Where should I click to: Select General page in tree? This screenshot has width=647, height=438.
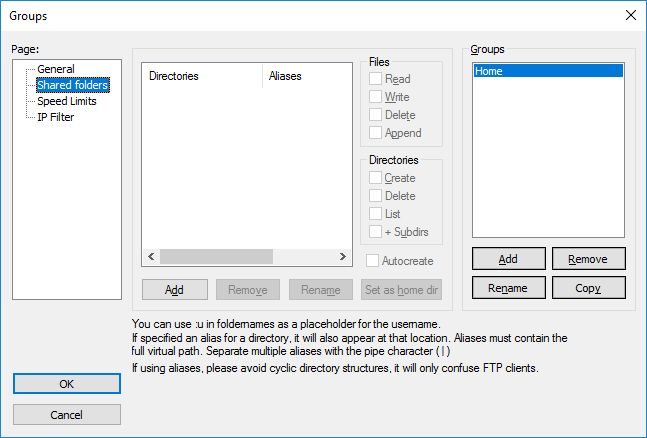[x=56, y=69]
